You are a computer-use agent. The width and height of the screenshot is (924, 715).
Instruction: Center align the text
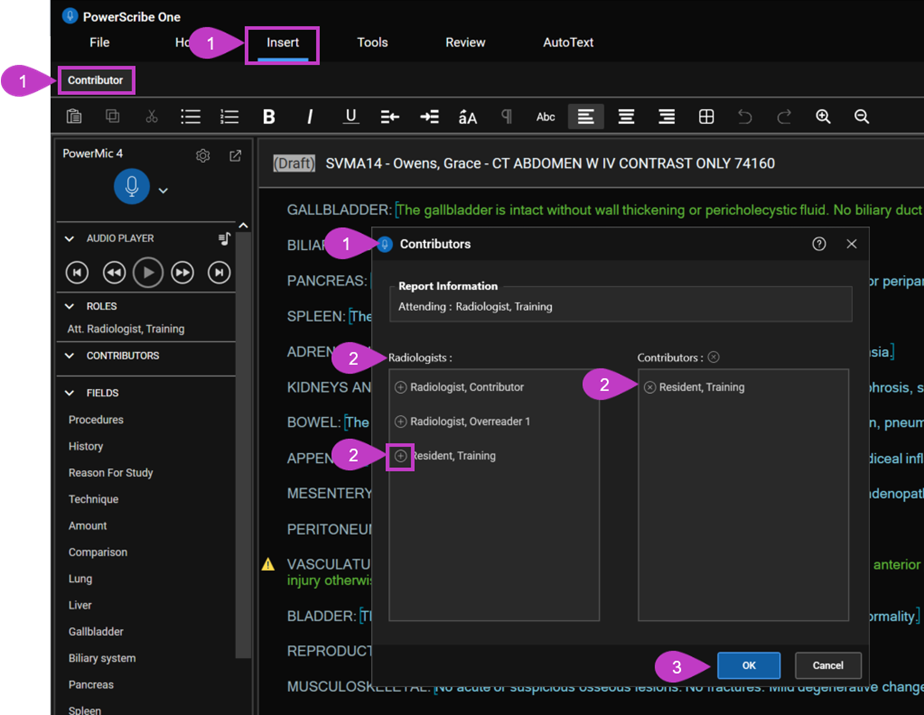(626, 117)
